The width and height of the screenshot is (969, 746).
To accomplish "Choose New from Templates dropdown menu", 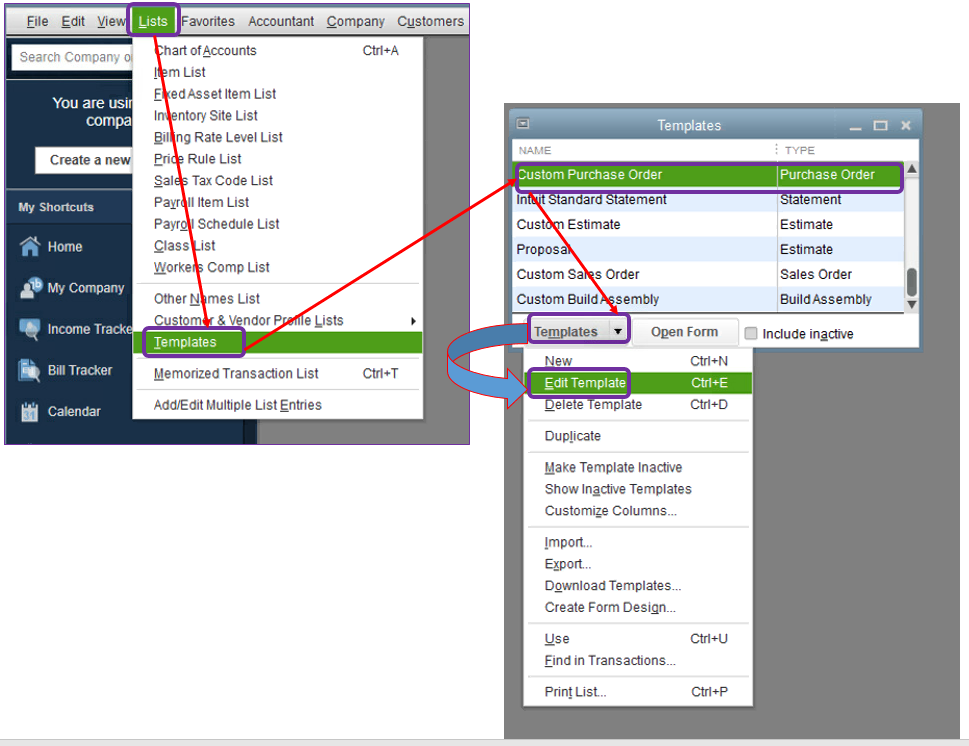I will [x=638, y=361].
